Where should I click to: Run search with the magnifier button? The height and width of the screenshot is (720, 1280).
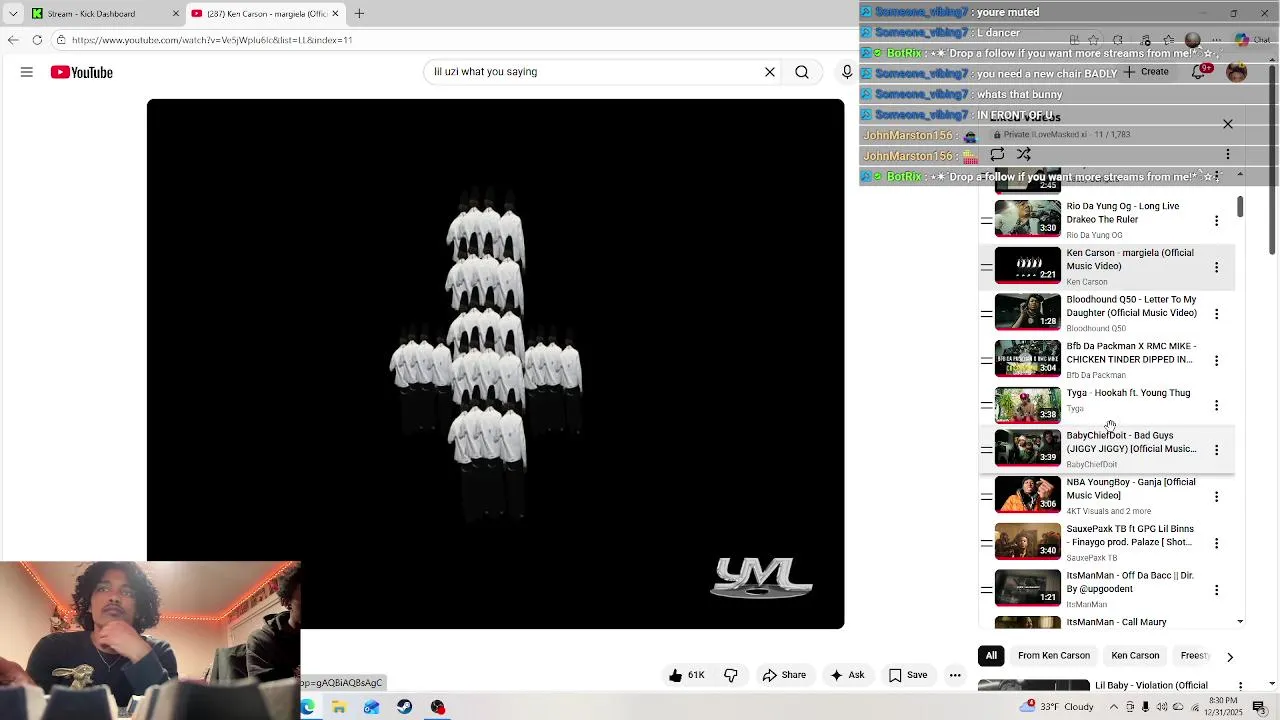(x=802, y=72)
